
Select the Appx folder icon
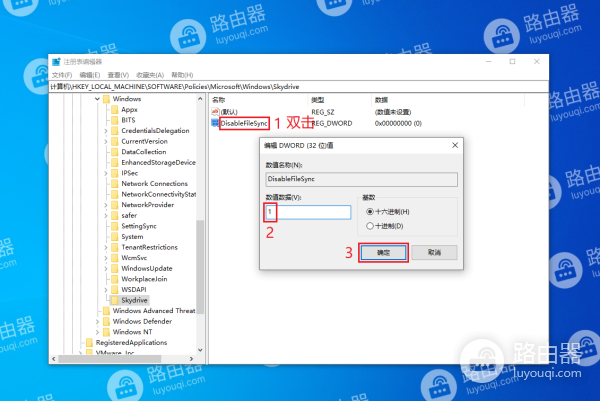(114, 110)
